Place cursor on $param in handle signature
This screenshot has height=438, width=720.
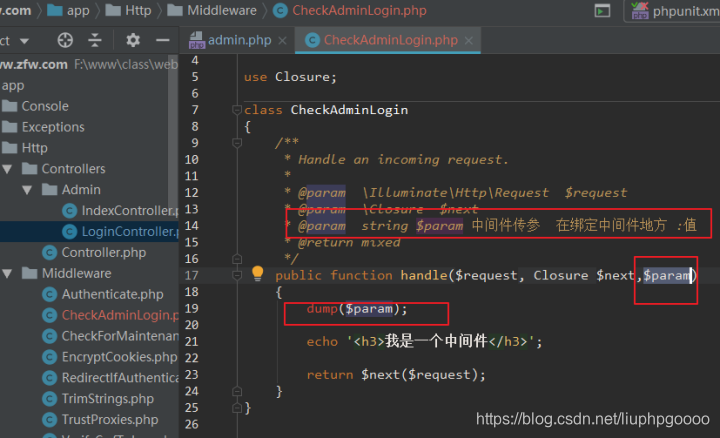(667, 275)
